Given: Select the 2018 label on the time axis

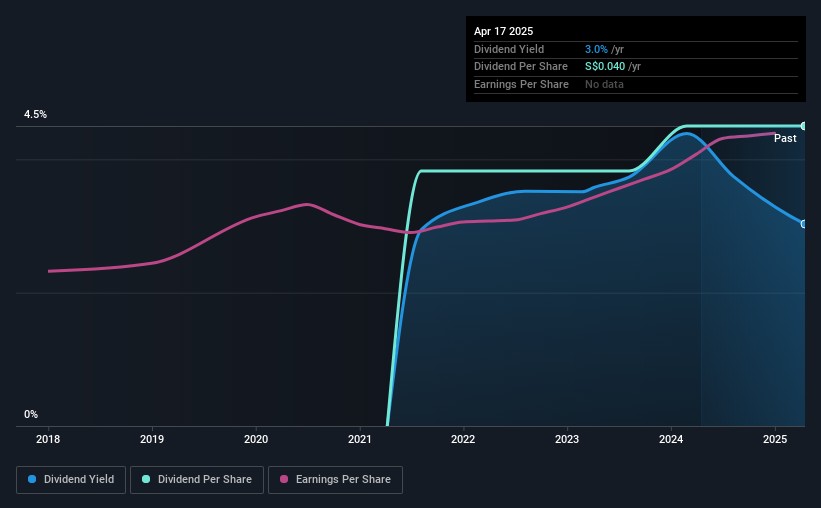Looking at the screenshot, I should pos(48,438).
